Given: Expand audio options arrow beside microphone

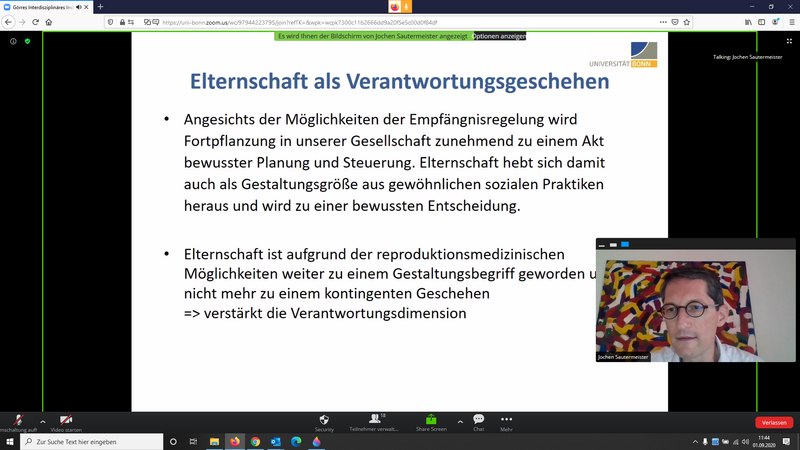Looking at the screenshot, I should (42, 421).
